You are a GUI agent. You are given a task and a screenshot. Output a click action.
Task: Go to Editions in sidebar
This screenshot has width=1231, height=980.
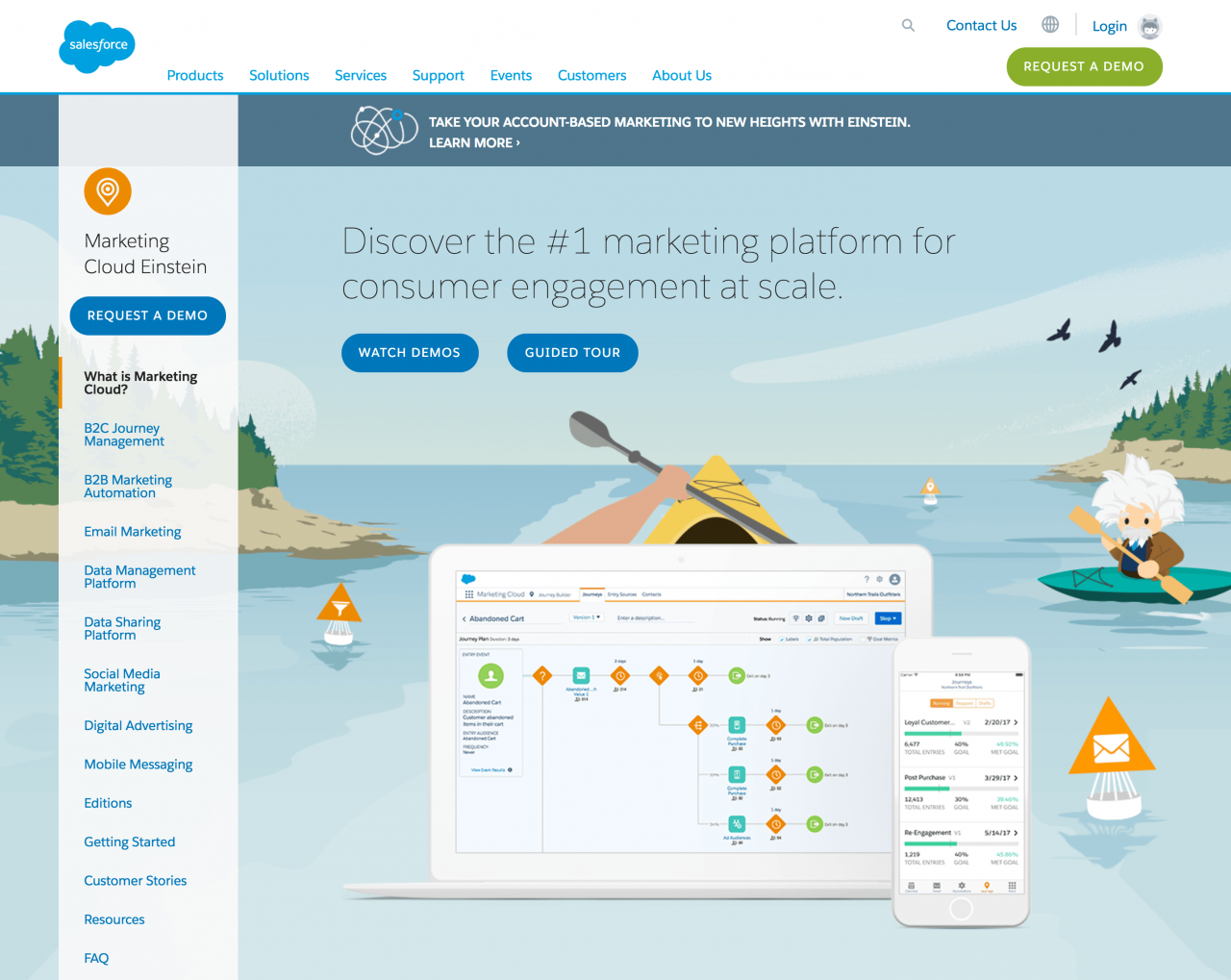point(108,803)
